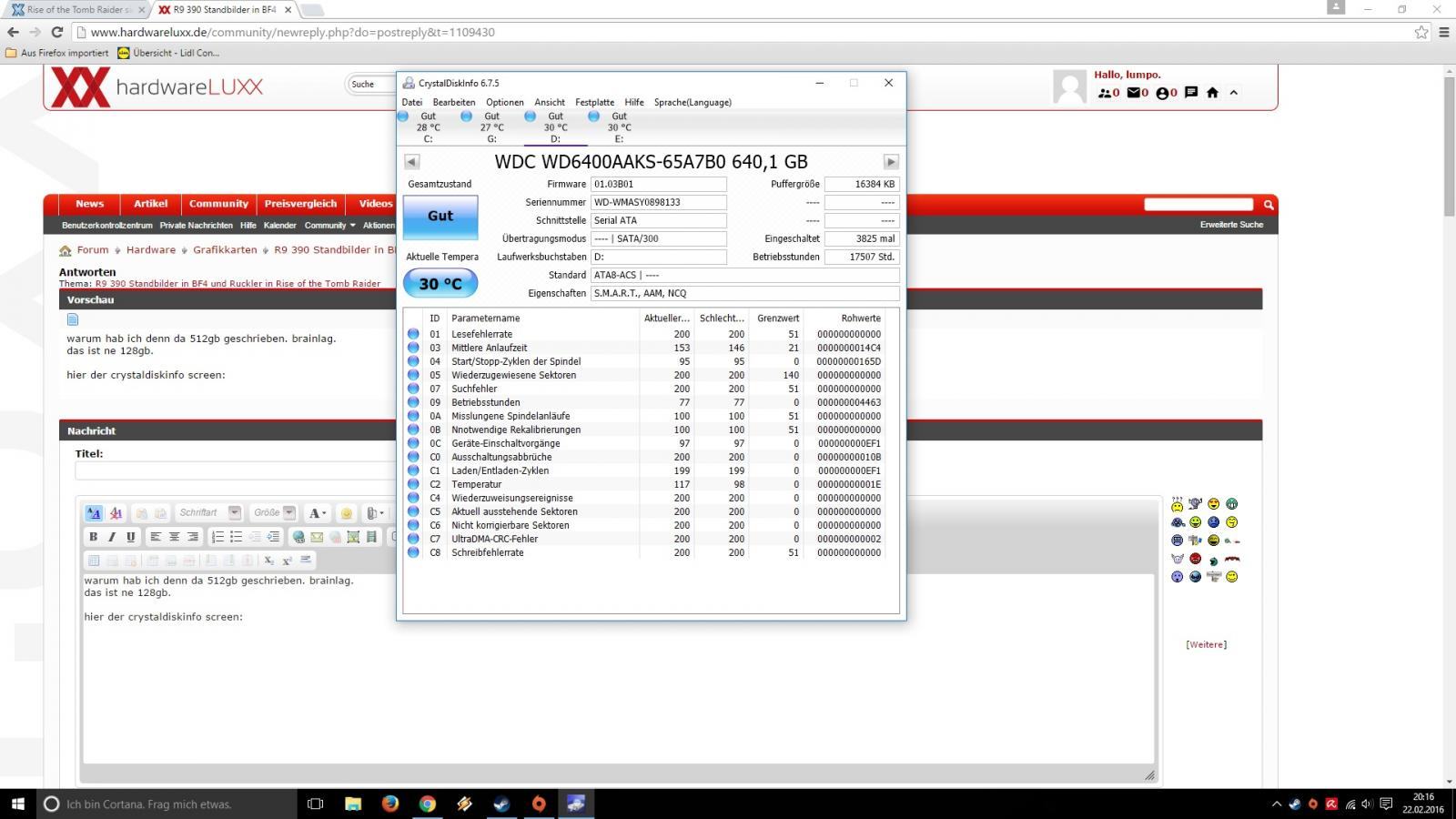Toggle underline formatting in reply editor
The width and height of the screenshot is (1456, 819).
[131, 537]
